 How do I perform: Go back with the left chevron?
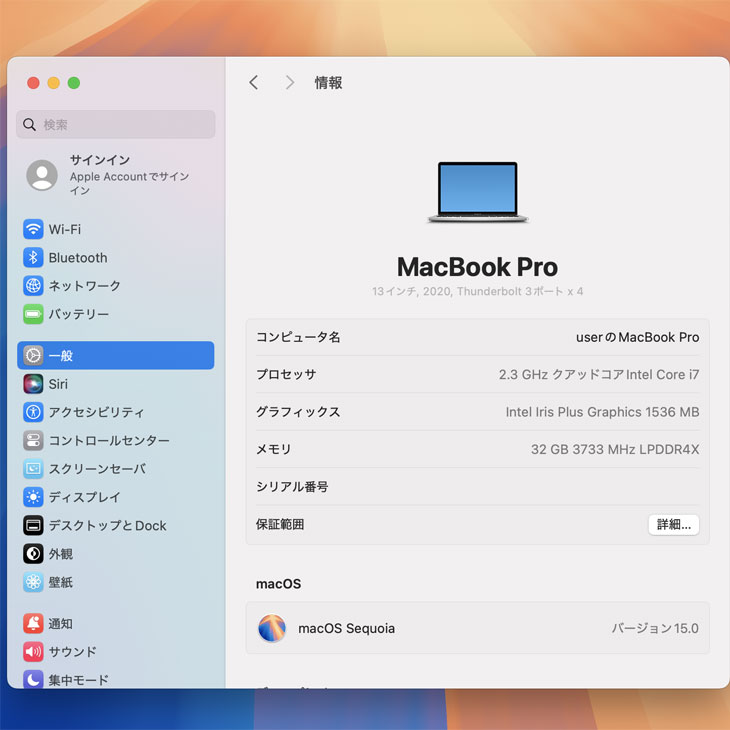(x=254, y=83)
